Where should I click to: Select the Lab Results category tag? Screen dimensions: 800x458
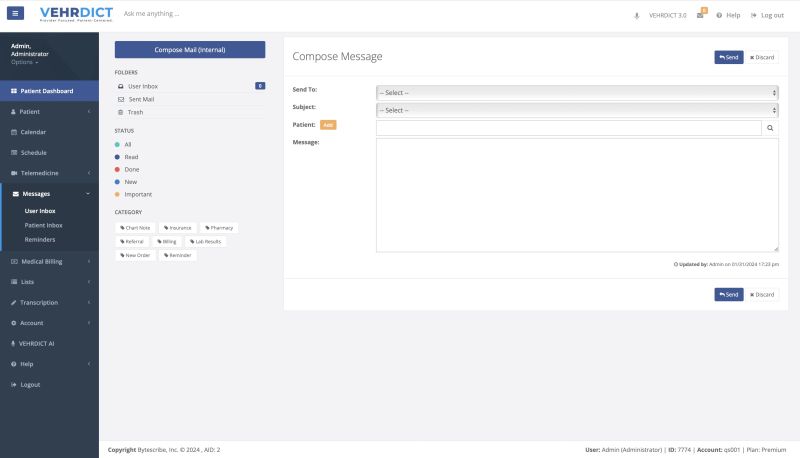205,241
